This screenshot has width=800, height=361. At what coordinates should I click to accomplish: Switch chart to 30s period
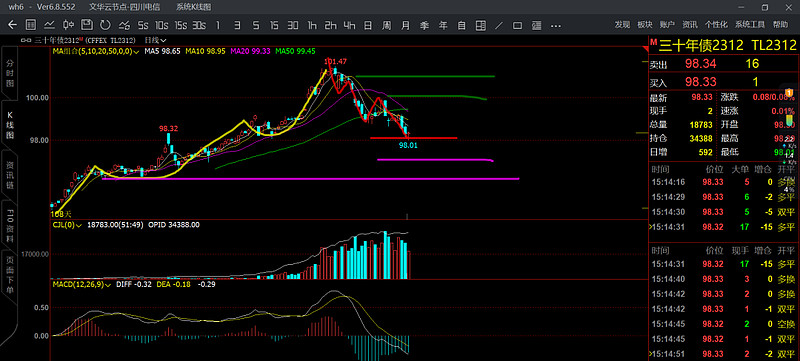[199, 25]
